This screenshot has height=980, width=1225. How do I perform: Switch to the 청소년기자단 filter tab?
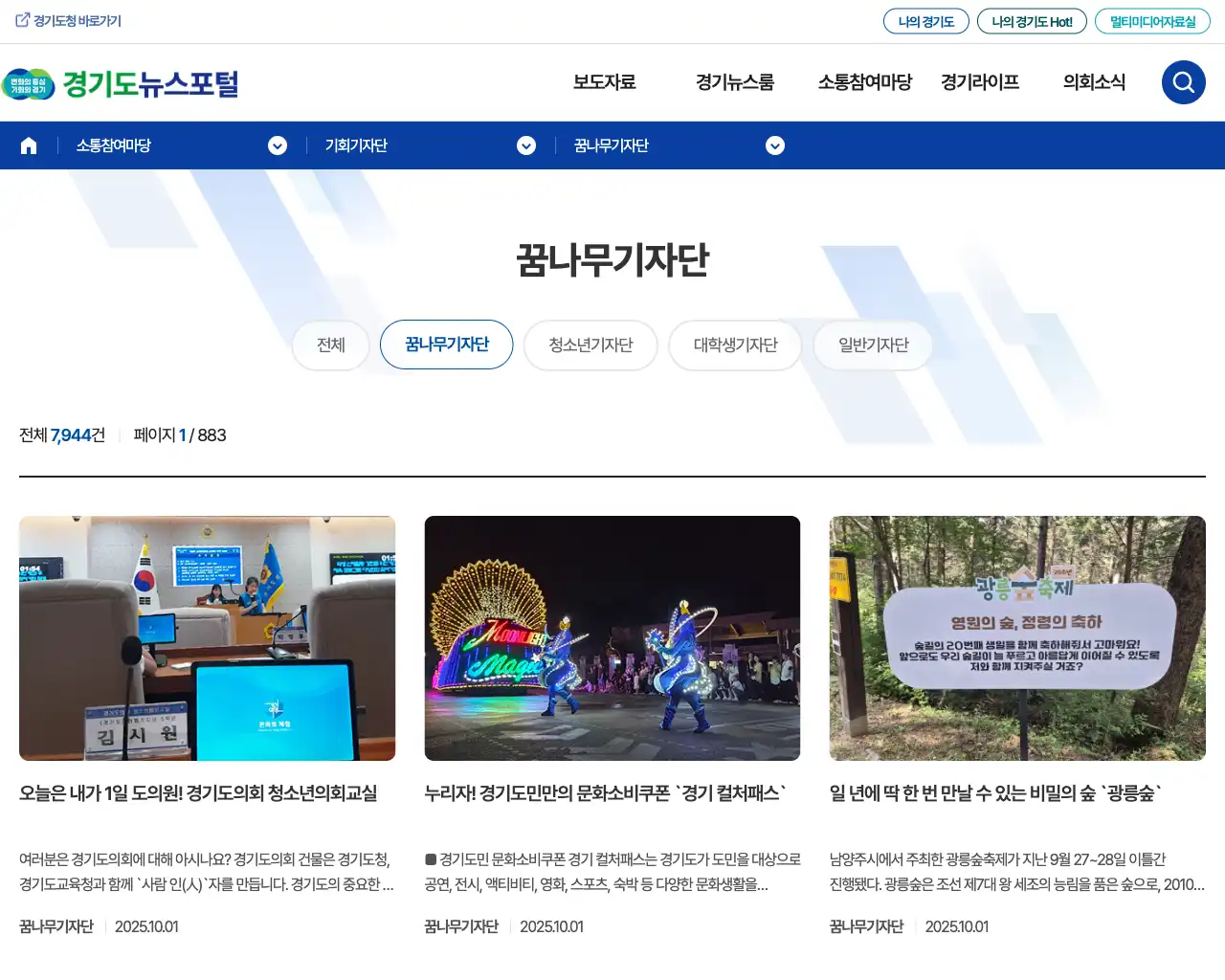click(590, 345)
